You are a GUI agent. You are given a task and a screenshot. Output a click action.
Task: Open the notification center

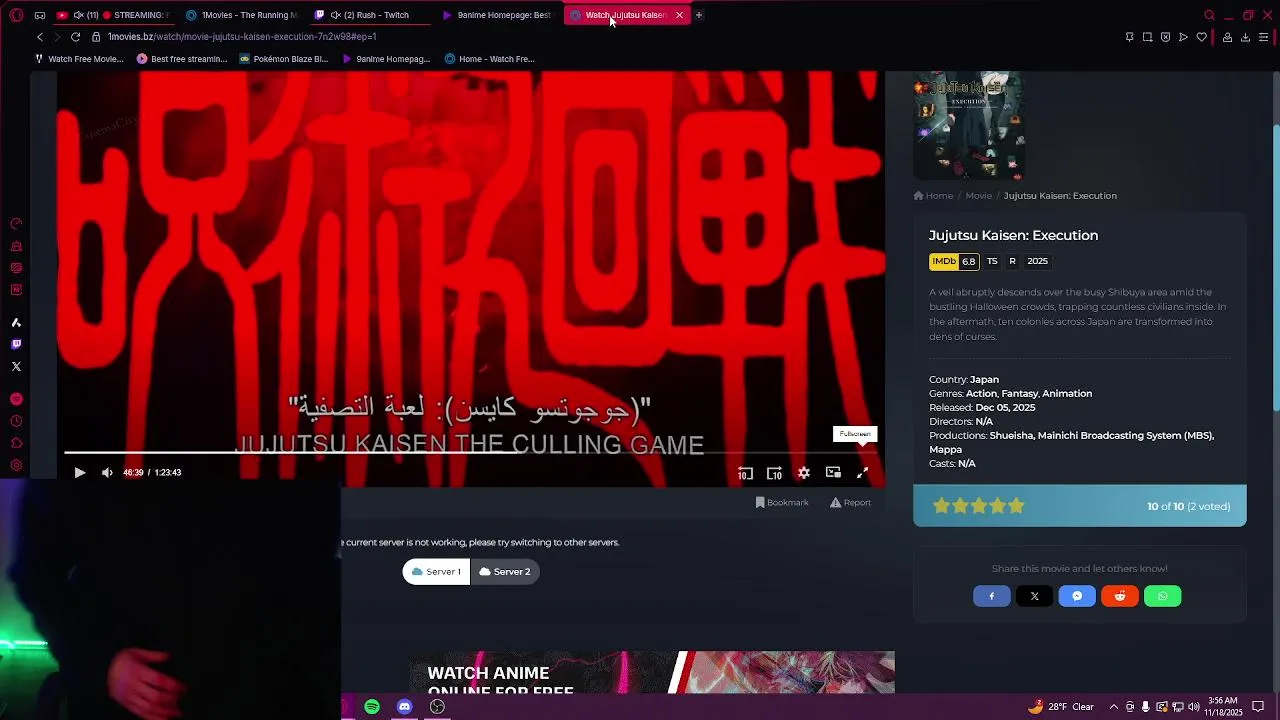click(1259, 707)
